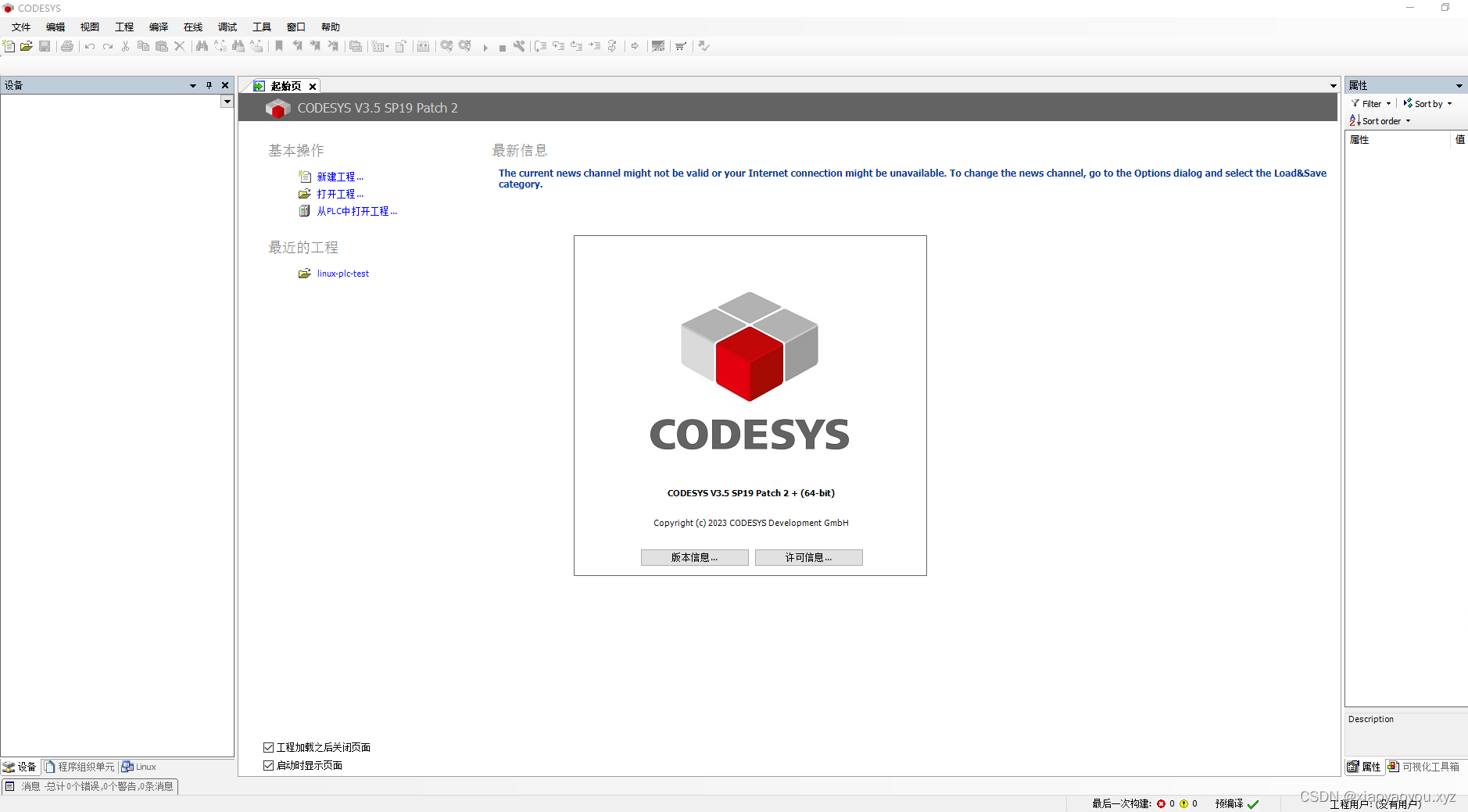
Task: Click the Logout gear icon
Action: coord(465,46)
